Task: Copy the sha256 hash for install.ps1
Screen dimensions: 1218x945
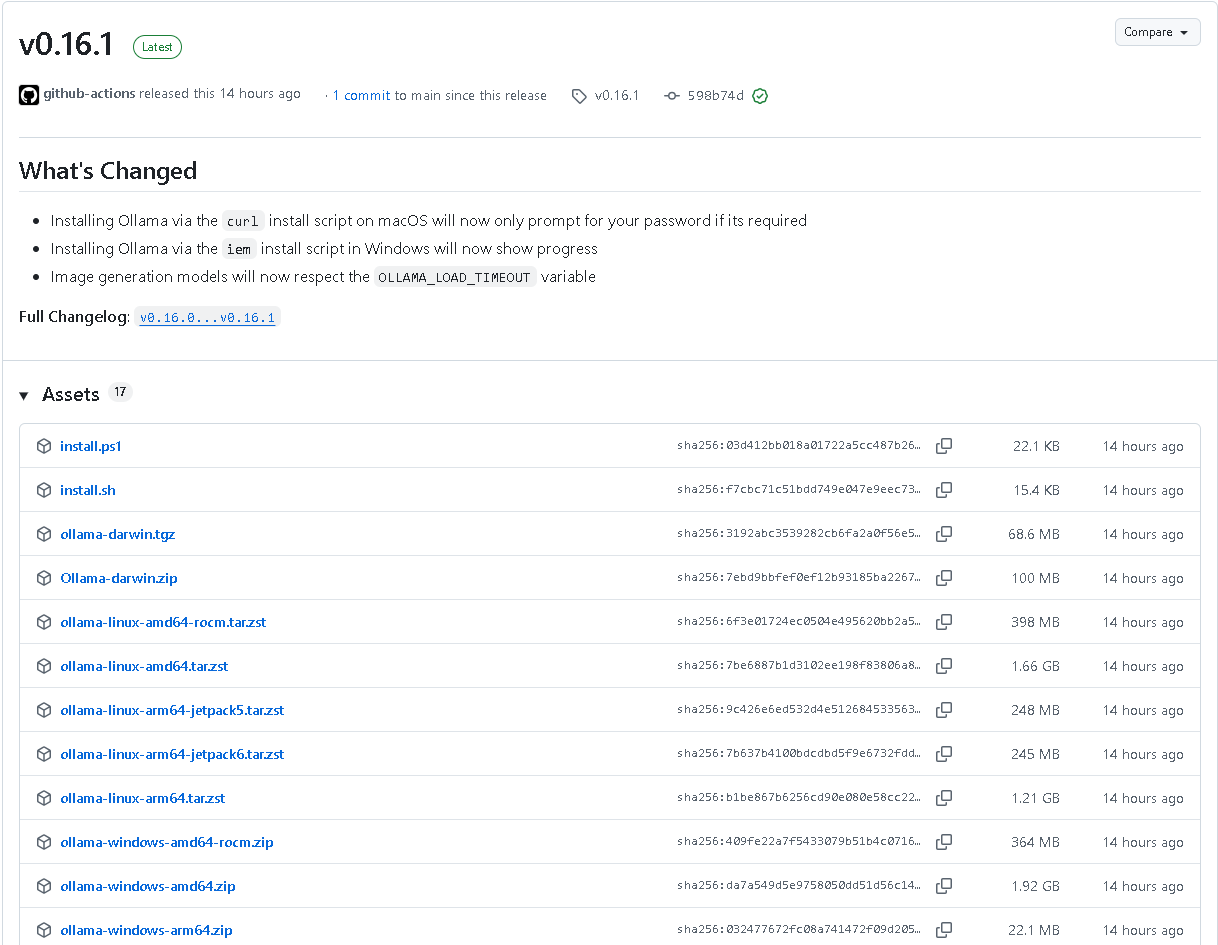Action: pyautogui.click(x=943, y=446)
